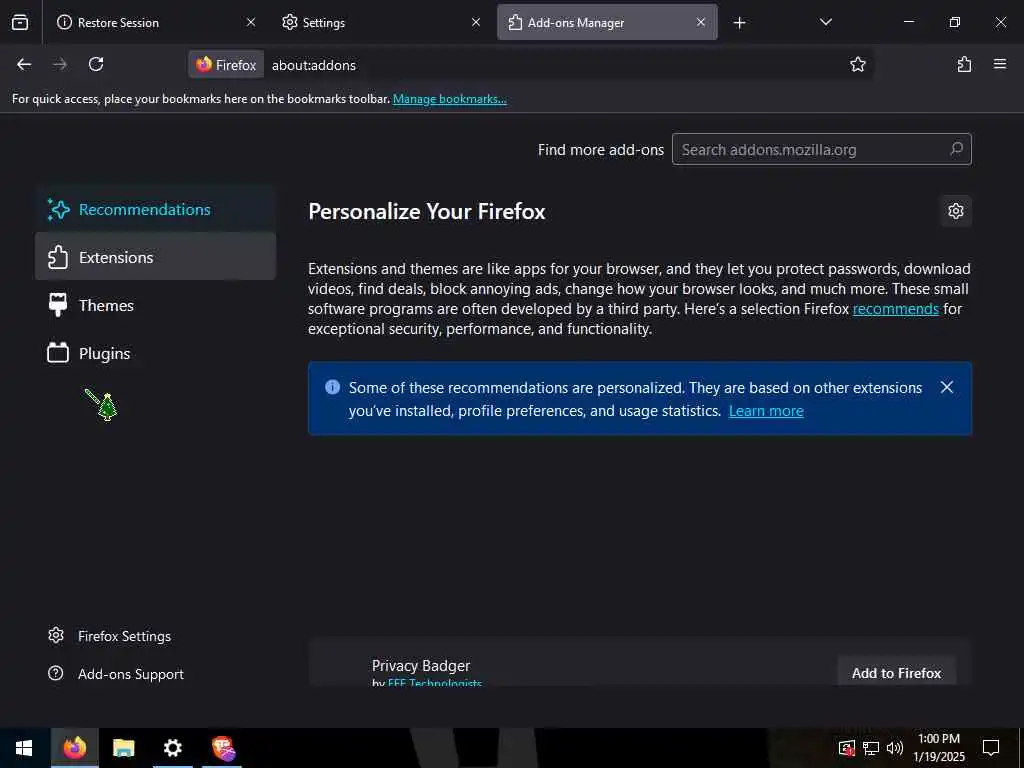The width and height of the screenshot is (1024, 768).
Task: Add Privacy Badger to Firefox
Action: tap(897, 673)
